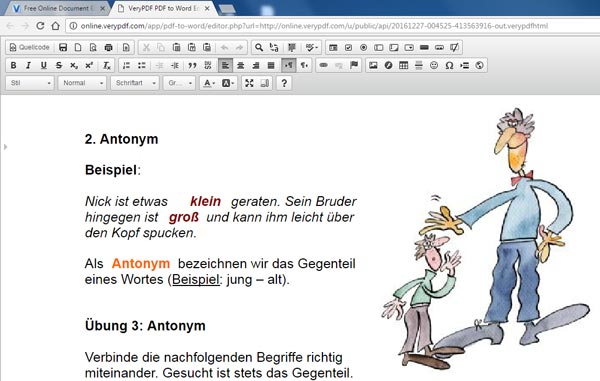Insert a smiley

(434, 65)
